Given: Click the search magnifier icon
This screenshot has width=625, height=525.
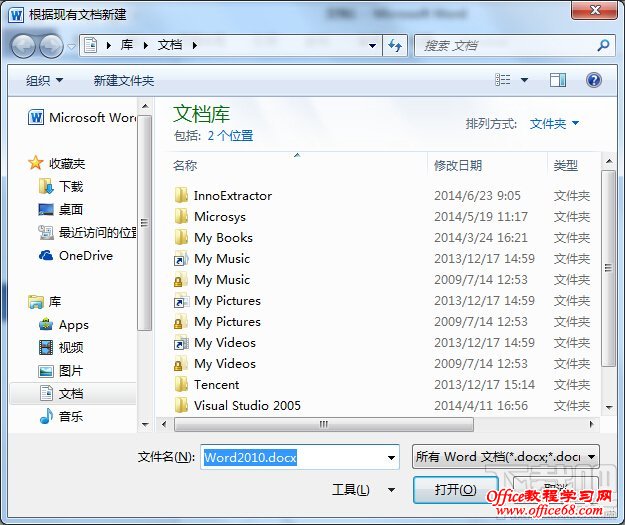Looking at the screenshot, I should (x=603, y=45).
